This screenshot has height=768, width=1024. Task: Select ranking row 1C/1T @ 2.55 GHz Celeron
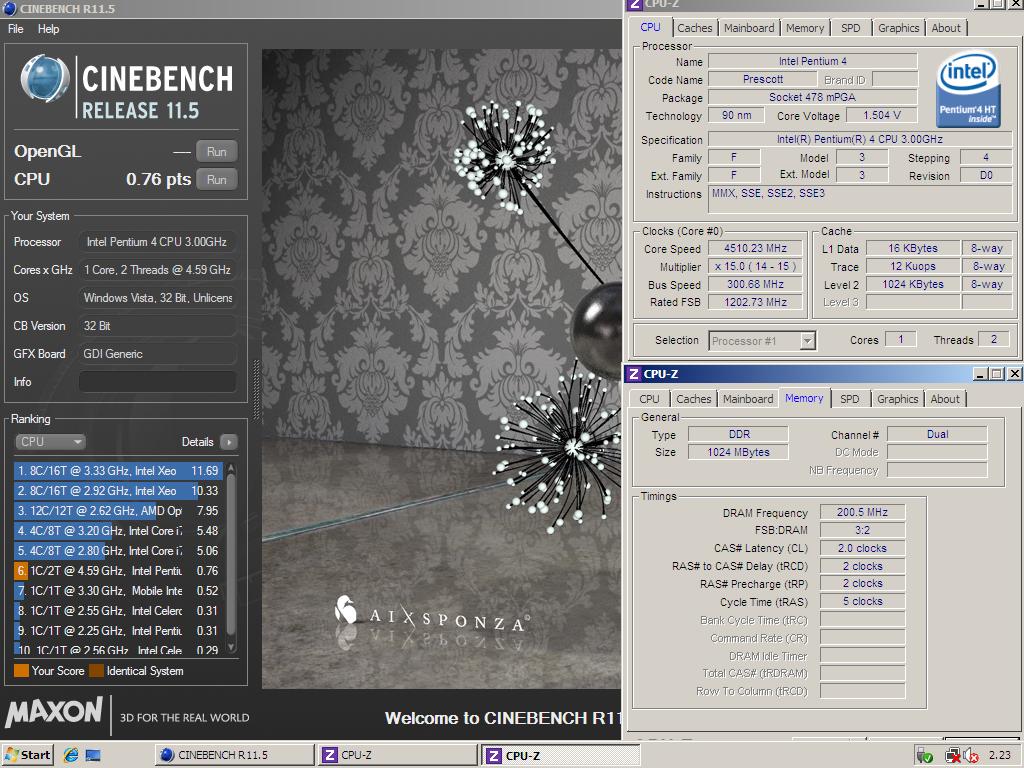(118, 611)
